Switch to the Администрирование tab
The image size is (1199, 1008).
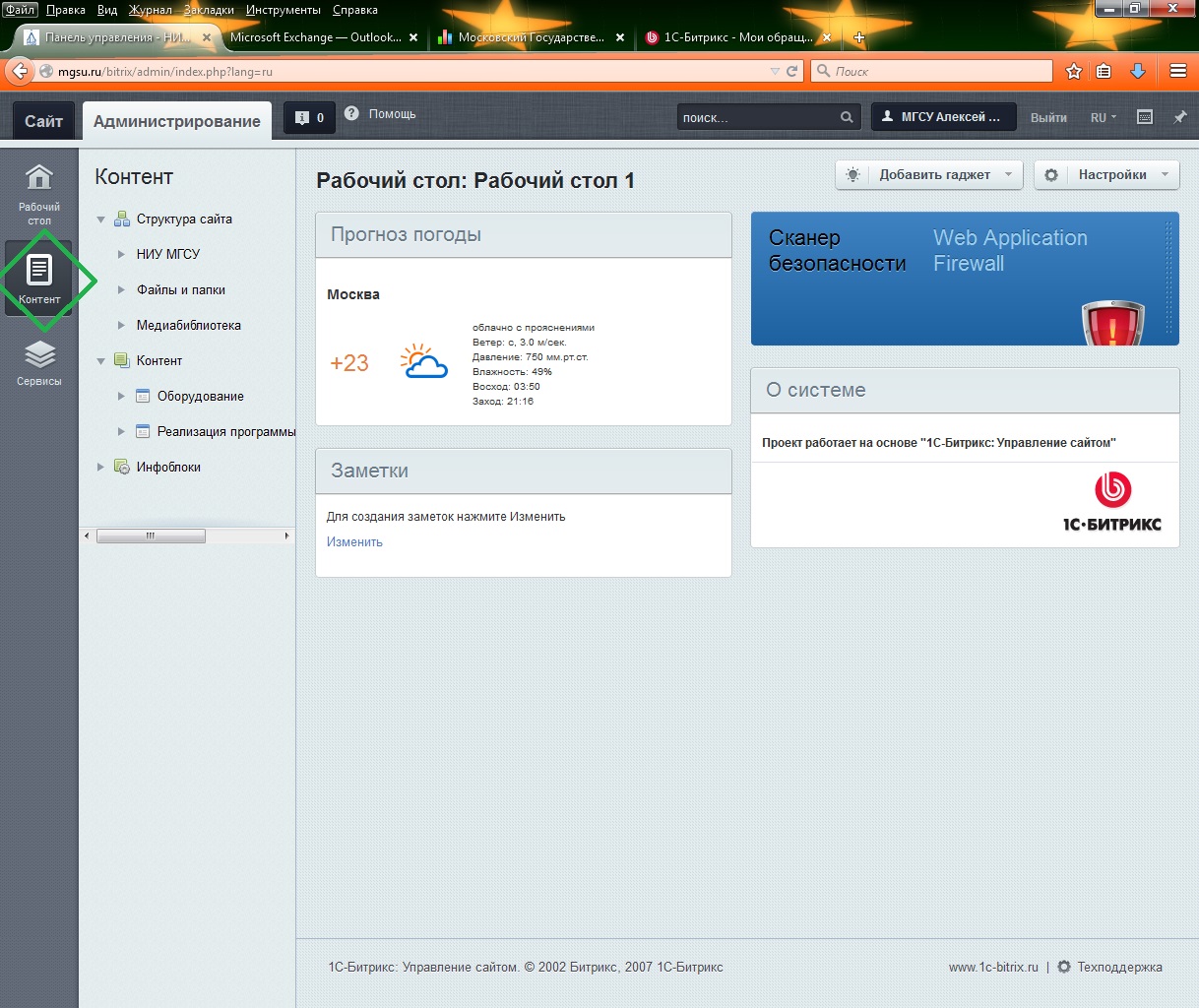[x=177, y=121]
